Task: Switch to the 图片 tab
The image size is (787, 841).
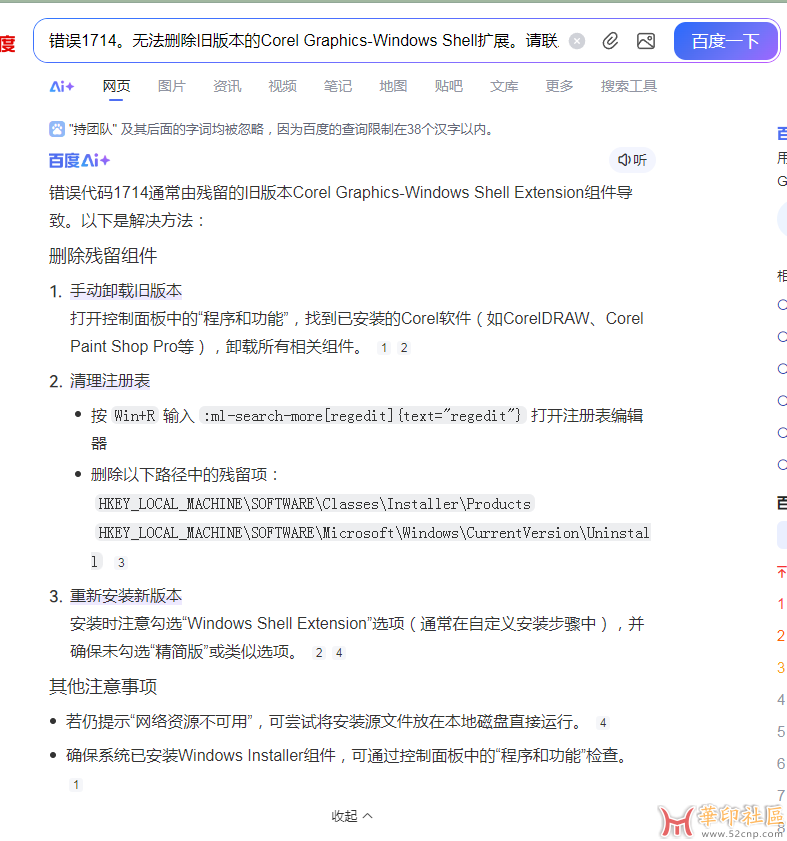Action: tap(171, 87)
